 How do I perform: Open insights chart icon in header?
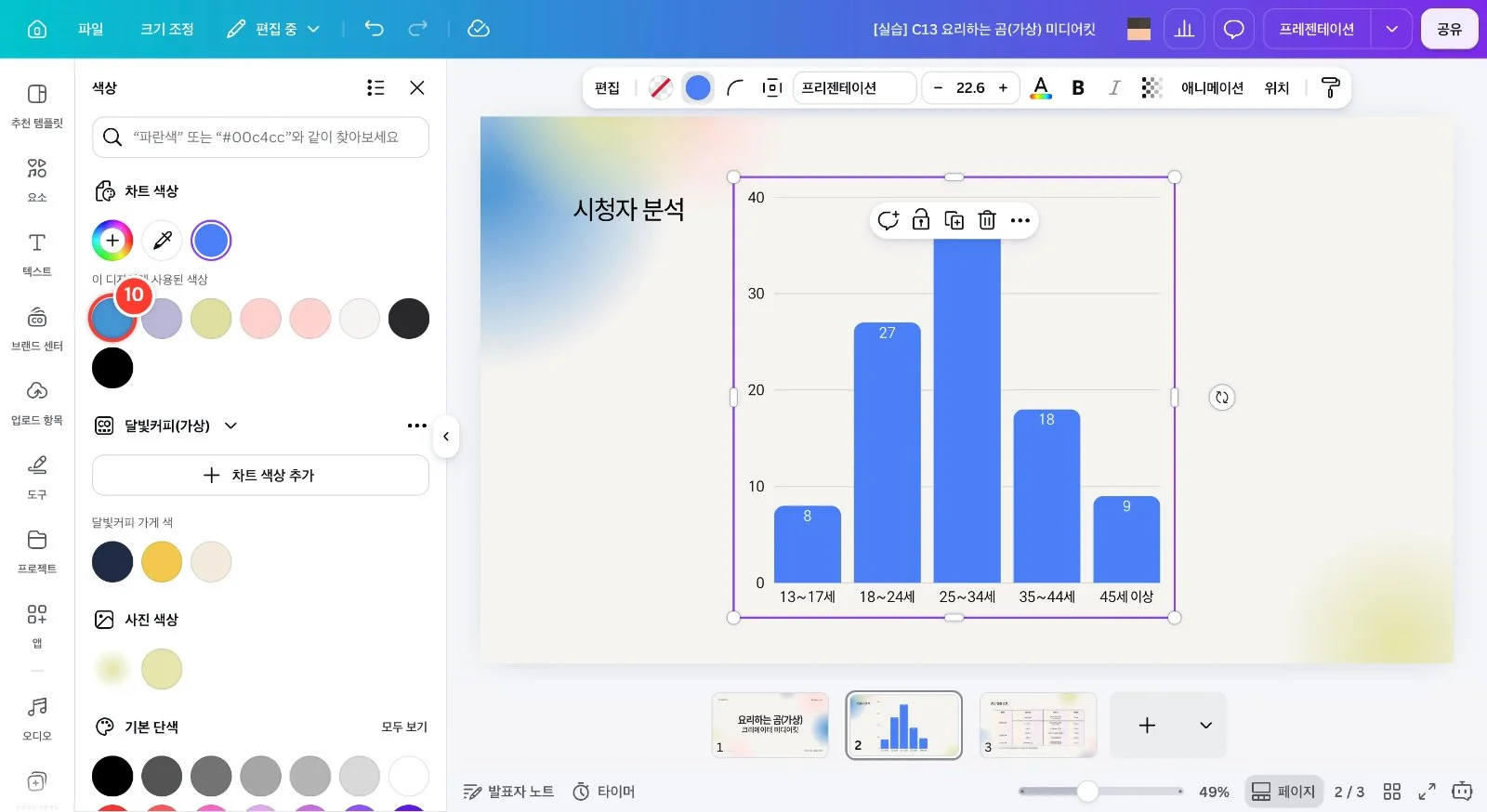pyautogui.click(x=1184, y=29)
